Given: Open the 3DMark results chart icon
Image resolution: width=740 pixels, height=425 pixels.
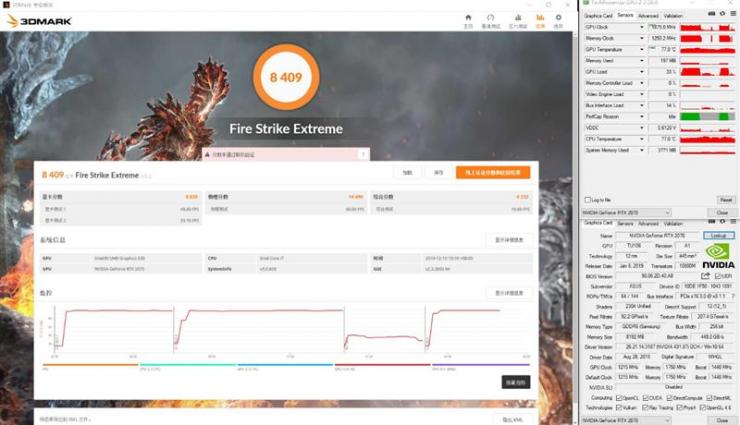Looking at the screenshot, I should (x=541, y=19).
